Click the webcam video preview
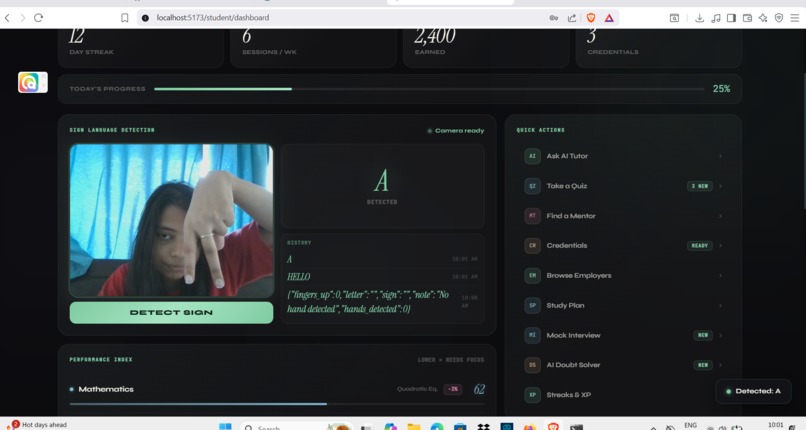This screenshot has height=430, width=806. click(x=171, y=220)
